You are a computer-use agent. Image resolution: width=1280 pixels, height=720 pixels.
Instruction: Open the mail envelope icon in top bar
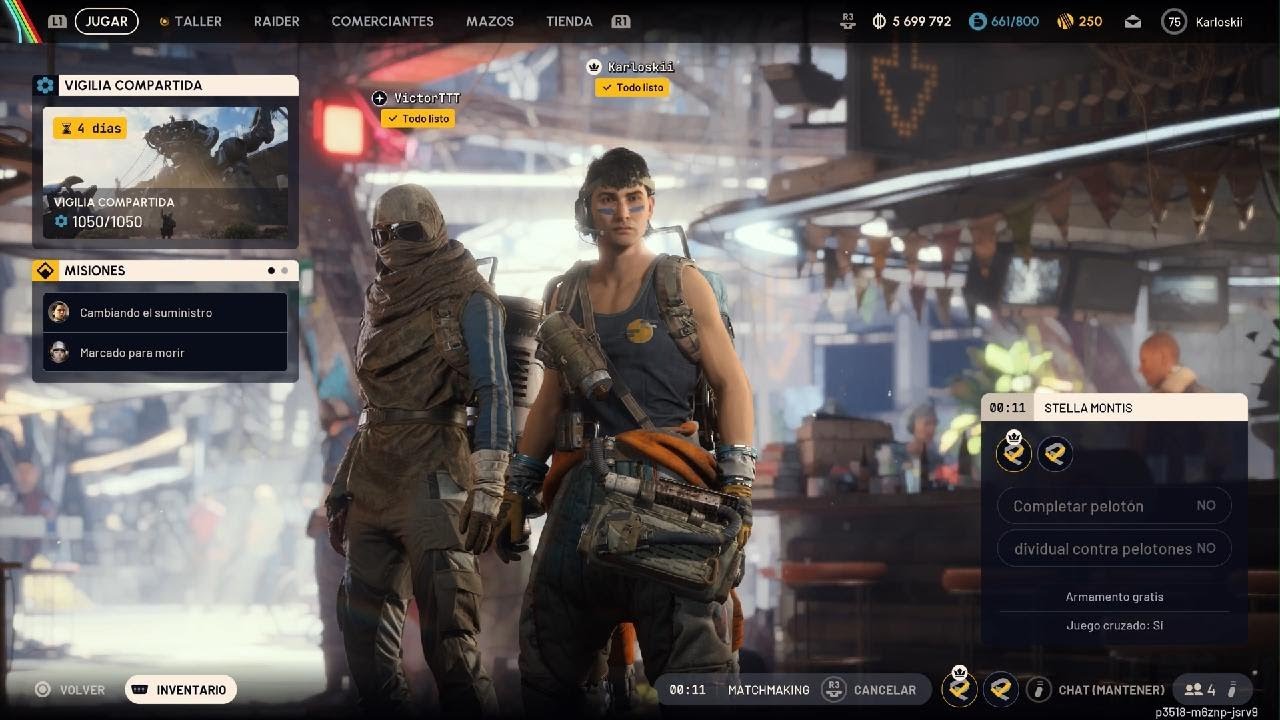click(1133, 21)
